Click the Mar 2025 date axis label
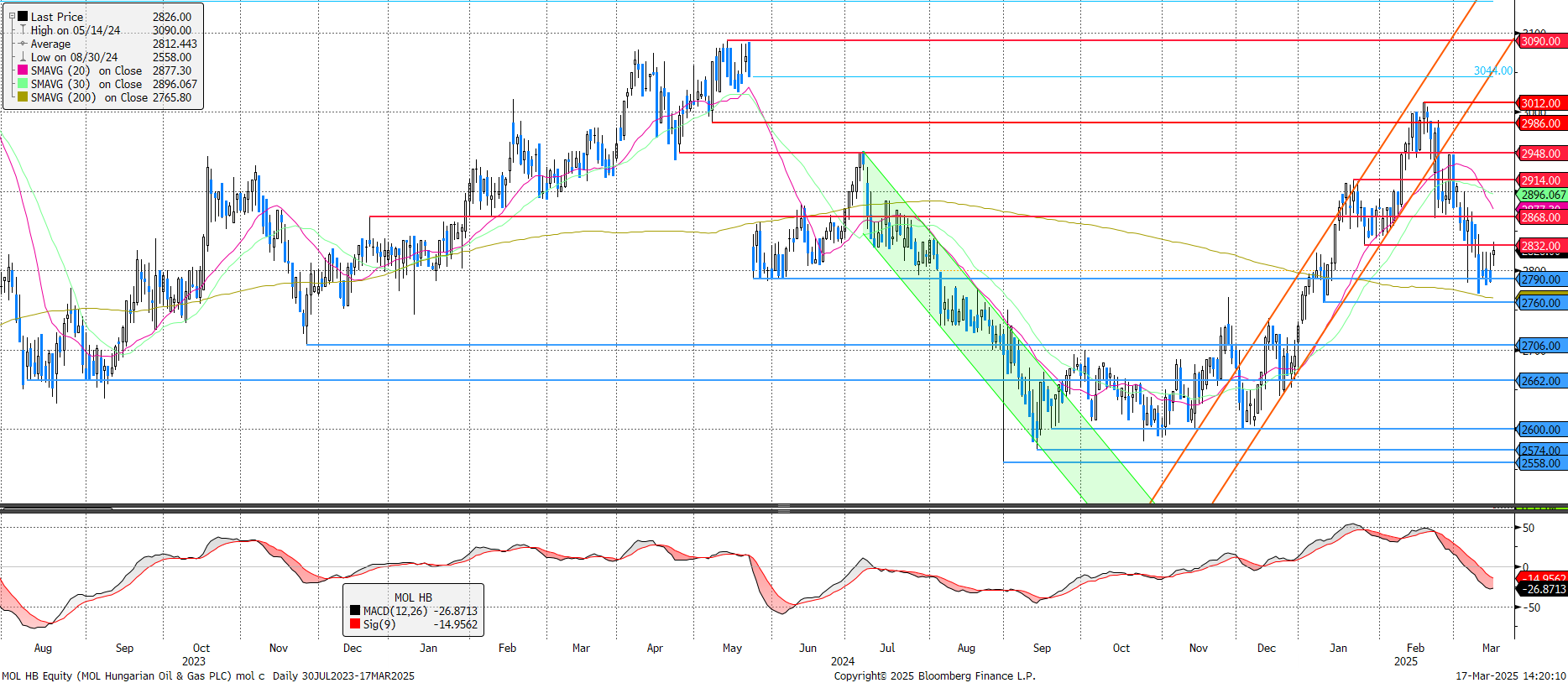Screen dimensions: 1568x683 point(1491,648)
